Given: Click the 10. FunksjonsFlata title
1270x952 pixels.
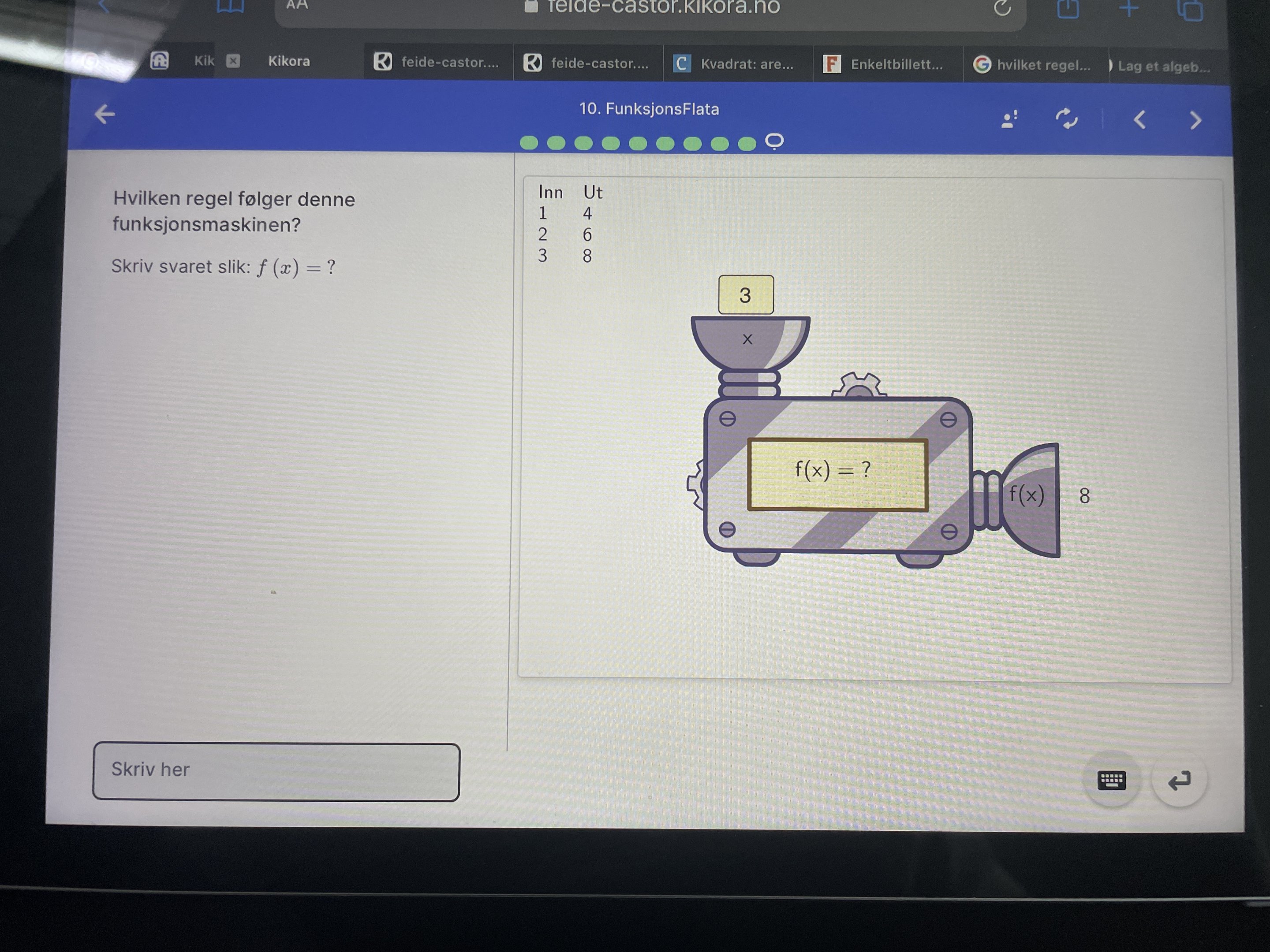Looking at the screenshot, I should 649,109.
